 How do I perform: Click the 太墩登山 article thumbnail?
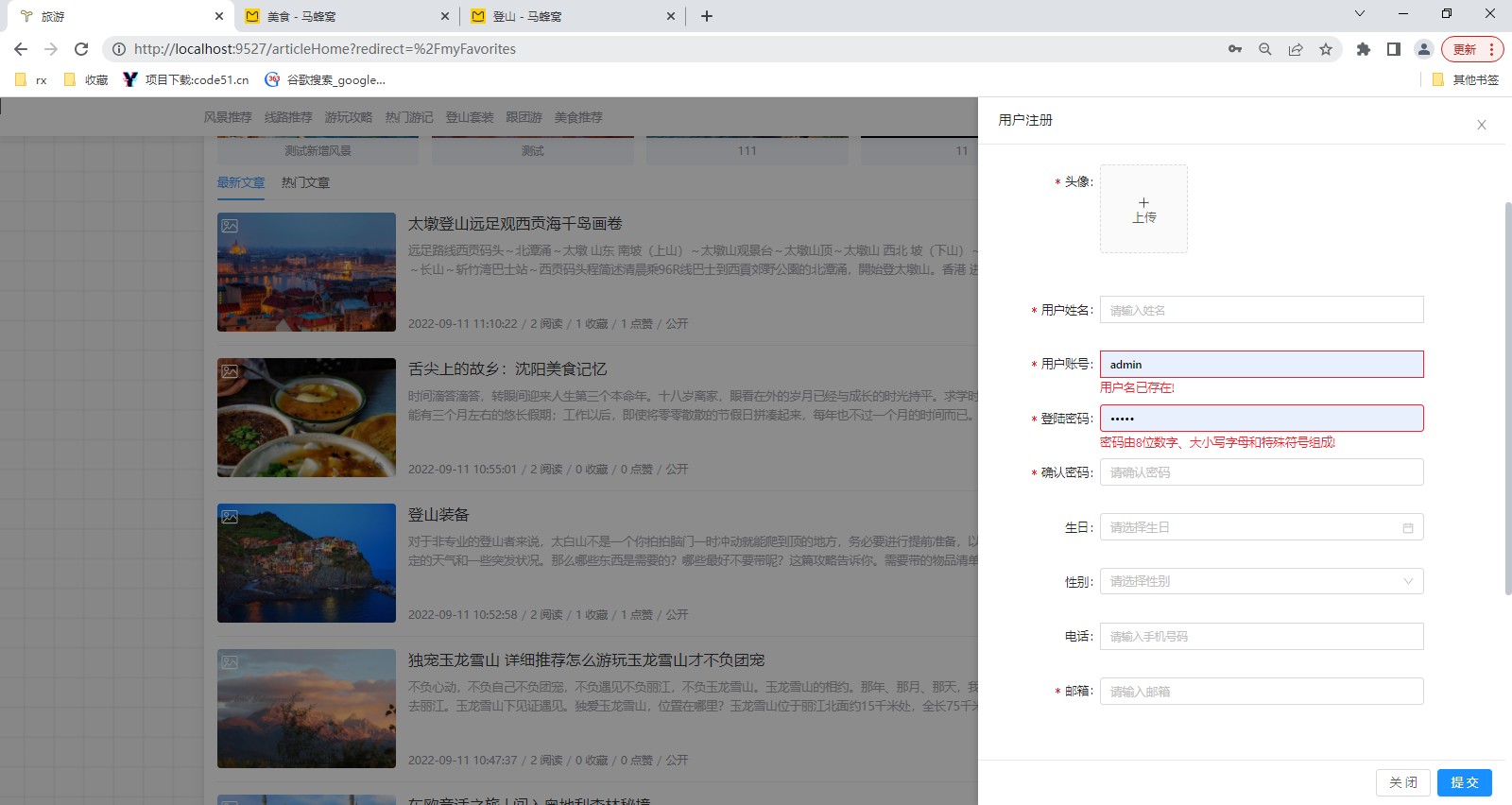point(306,272)
